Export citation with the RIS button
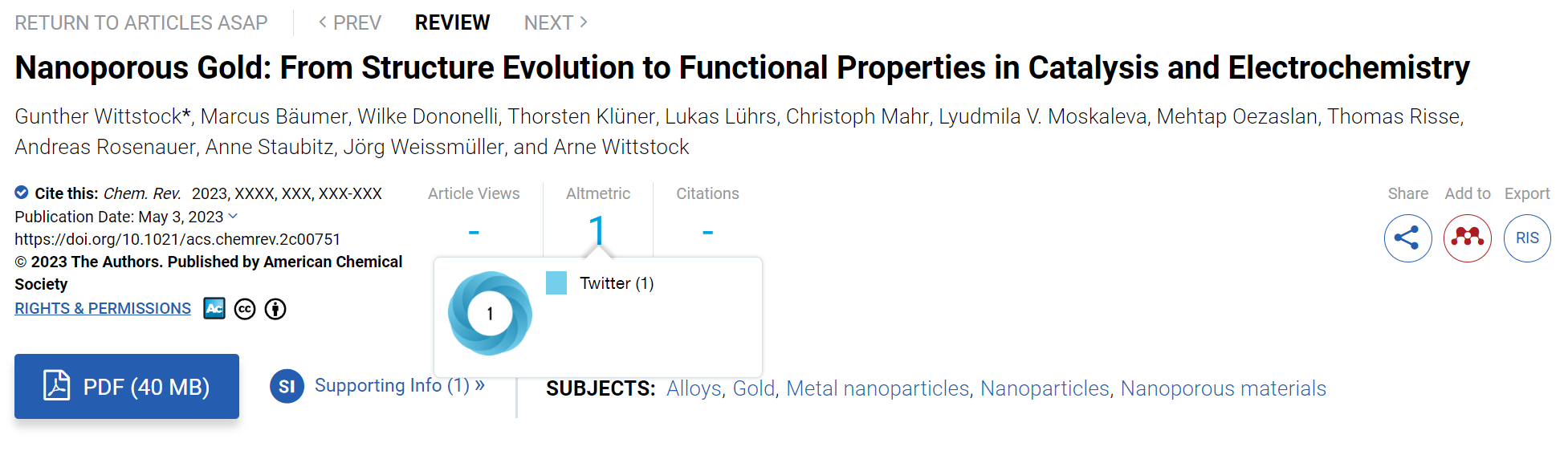The image size is (1568, 451). [1527, 238]
